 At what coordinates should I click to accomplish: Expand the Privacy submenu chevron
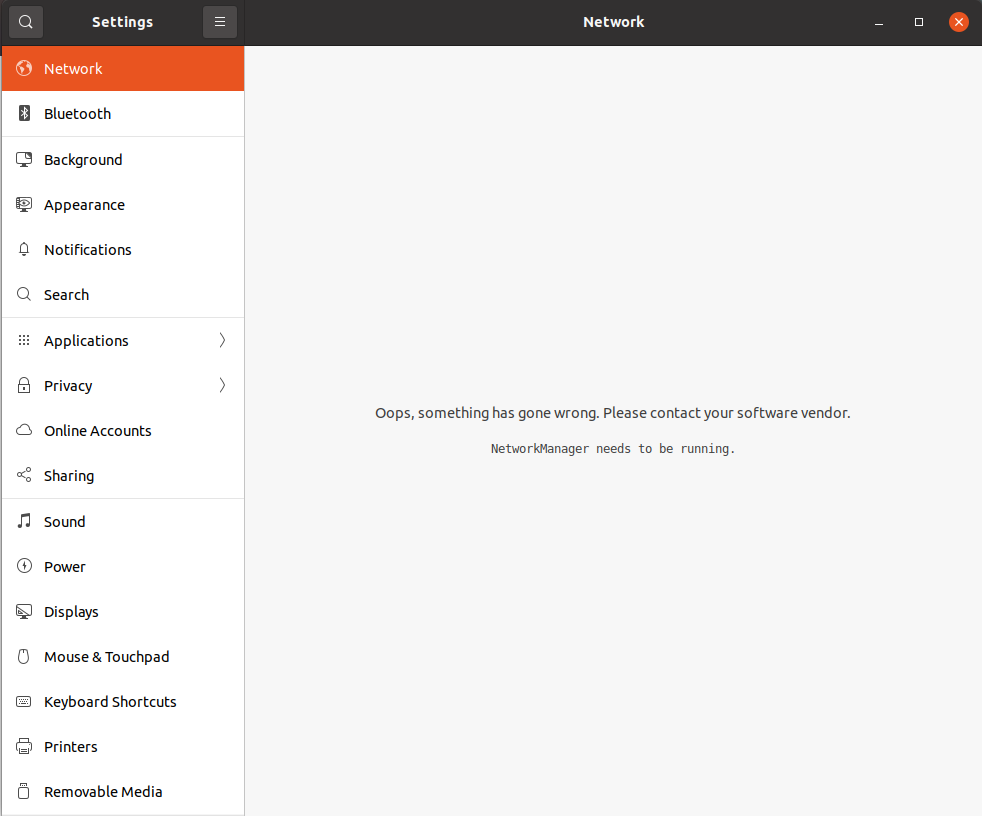pyautogui.click(x=222, y=385)
